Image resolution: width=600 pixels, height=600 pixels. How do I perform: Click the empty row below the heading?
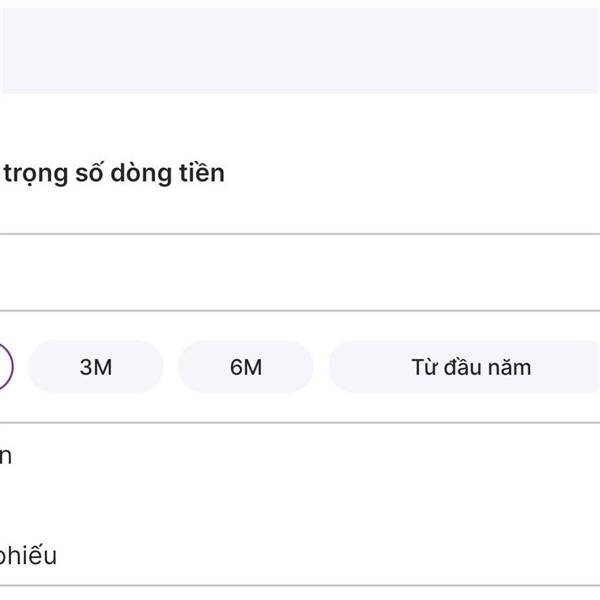300,272
